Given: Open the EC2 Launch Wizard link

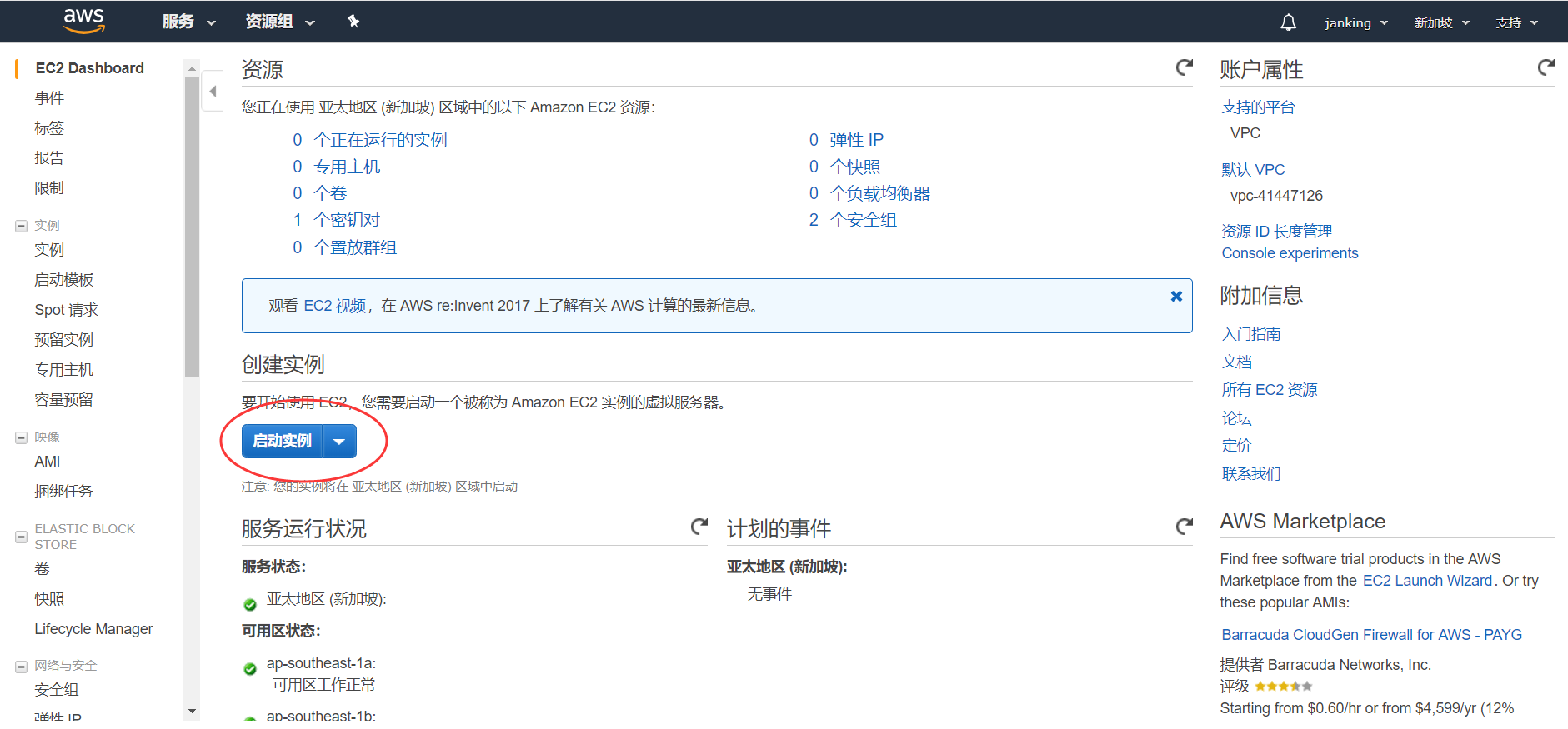Looking at the screenshot, I should point(1427,581).
